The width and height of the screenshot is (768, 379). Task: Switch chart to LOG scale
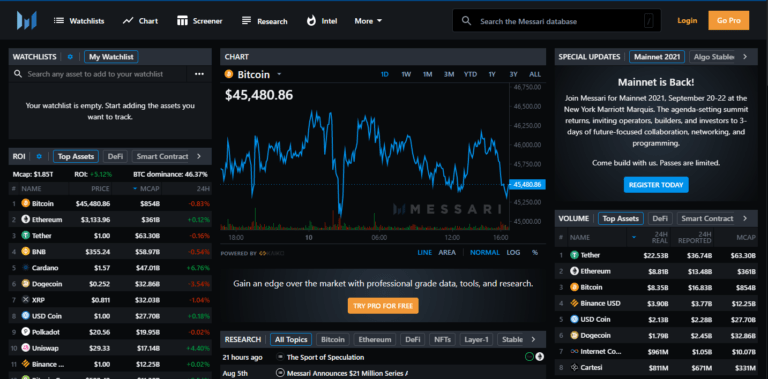513,253
